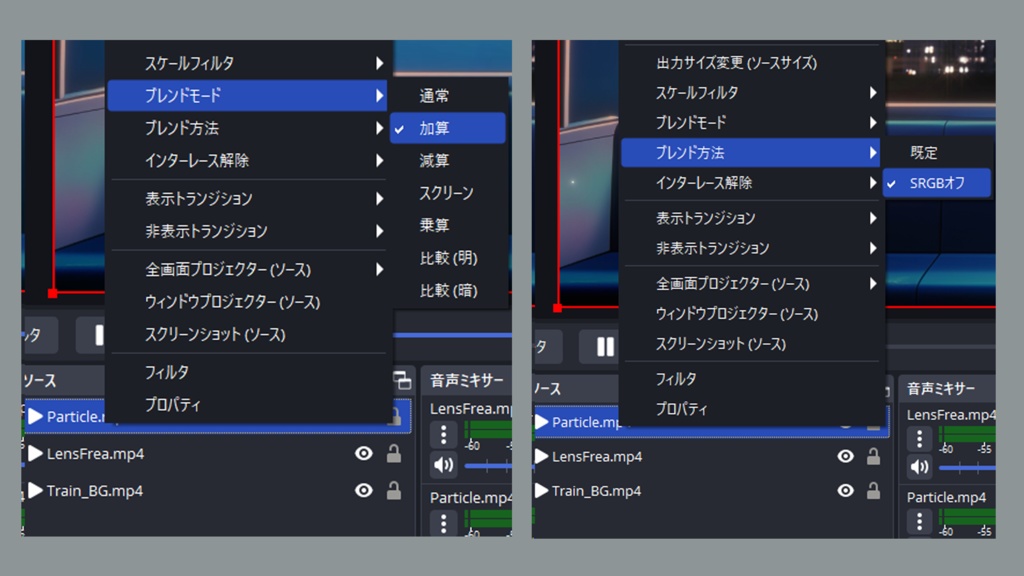Click LensFrea.mp4 play icon in right sources list

541,456
